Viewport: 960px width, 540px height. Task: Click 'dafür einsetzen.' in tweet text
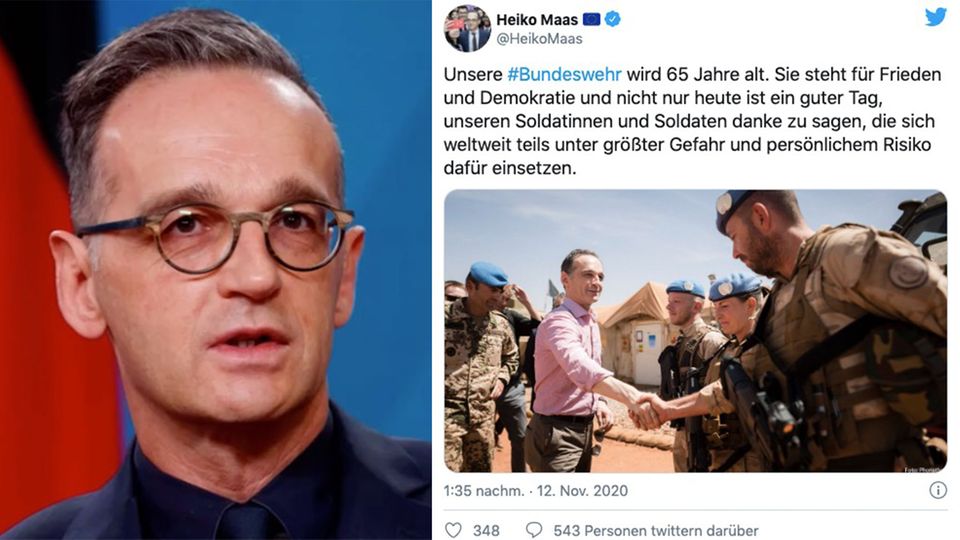[x=510, y=168]
